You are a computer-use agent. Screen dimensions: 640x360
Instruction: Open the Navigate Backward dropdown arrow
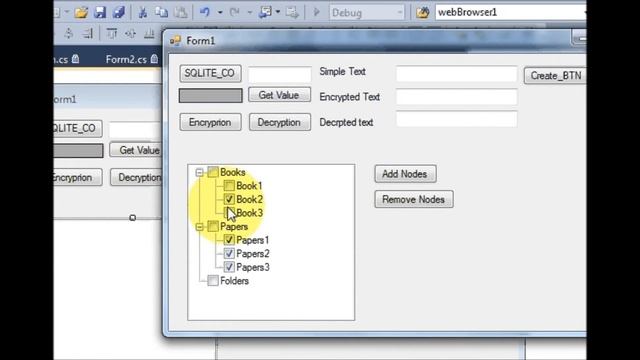tap(278, 13)
